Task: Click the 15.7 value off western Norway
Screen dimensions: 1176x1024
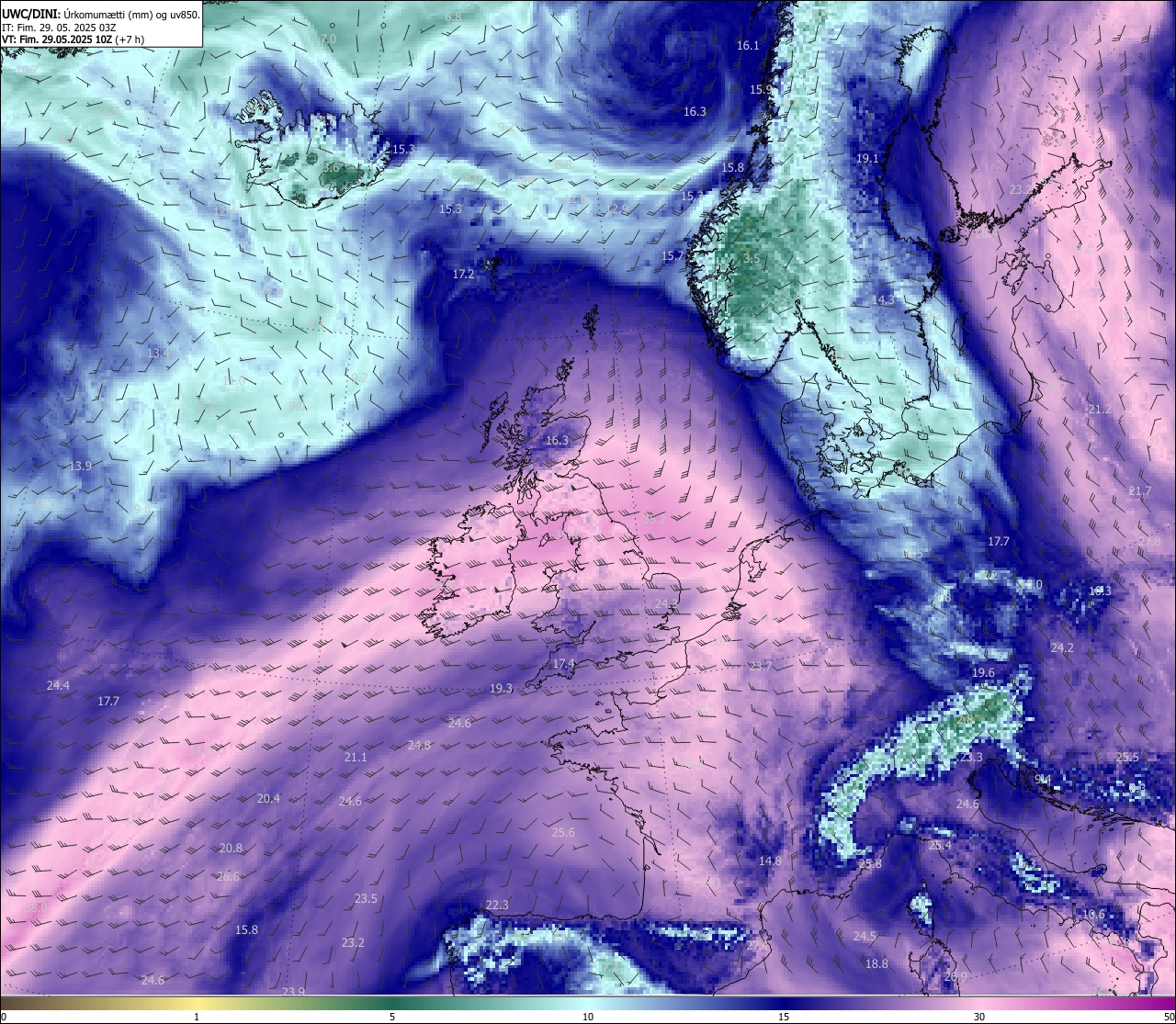Action: click(x=673, y=257)
